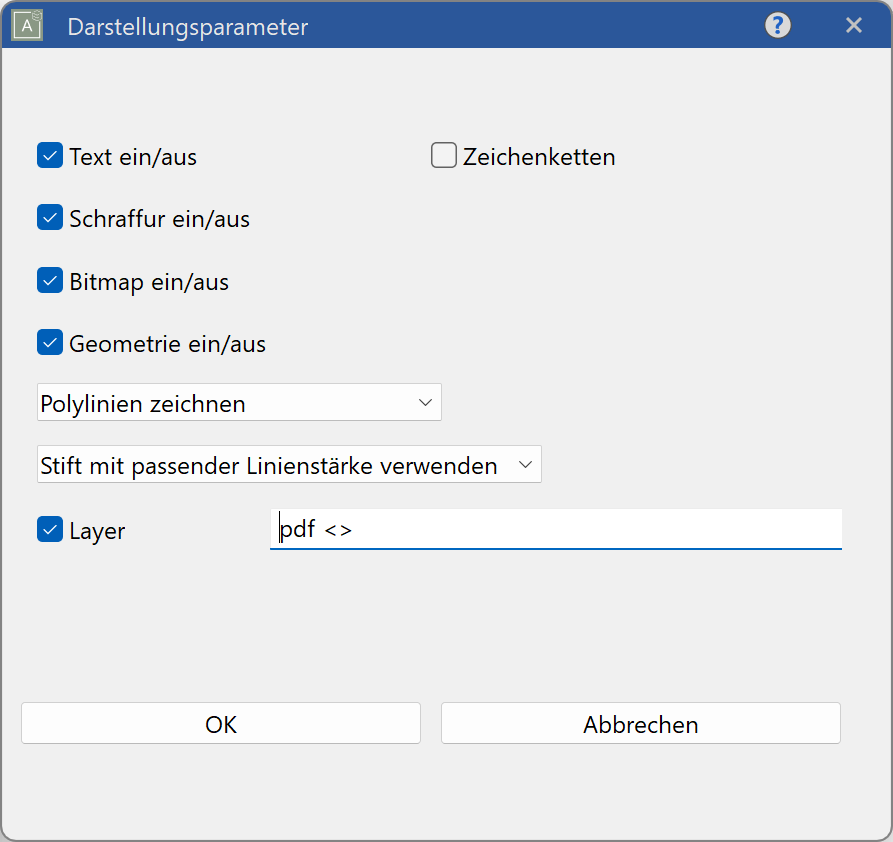This screenshot has width=893, height=842.
Task: Open Help via the question mark icon
Action: 777,25
